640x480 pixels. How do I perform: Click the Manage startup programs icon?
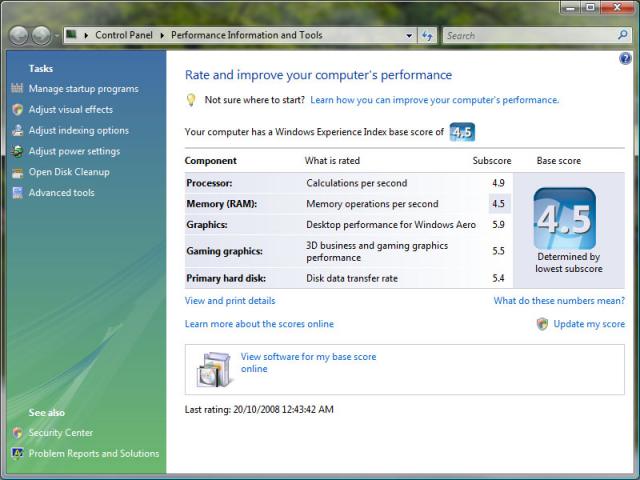[x=17, y=88]
